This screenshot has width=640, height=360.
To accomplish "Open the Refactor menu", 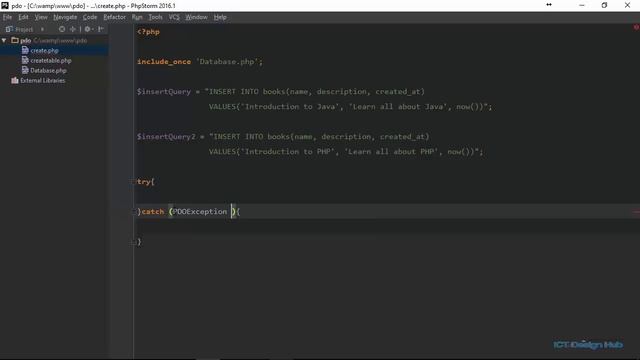I will 114,17.
